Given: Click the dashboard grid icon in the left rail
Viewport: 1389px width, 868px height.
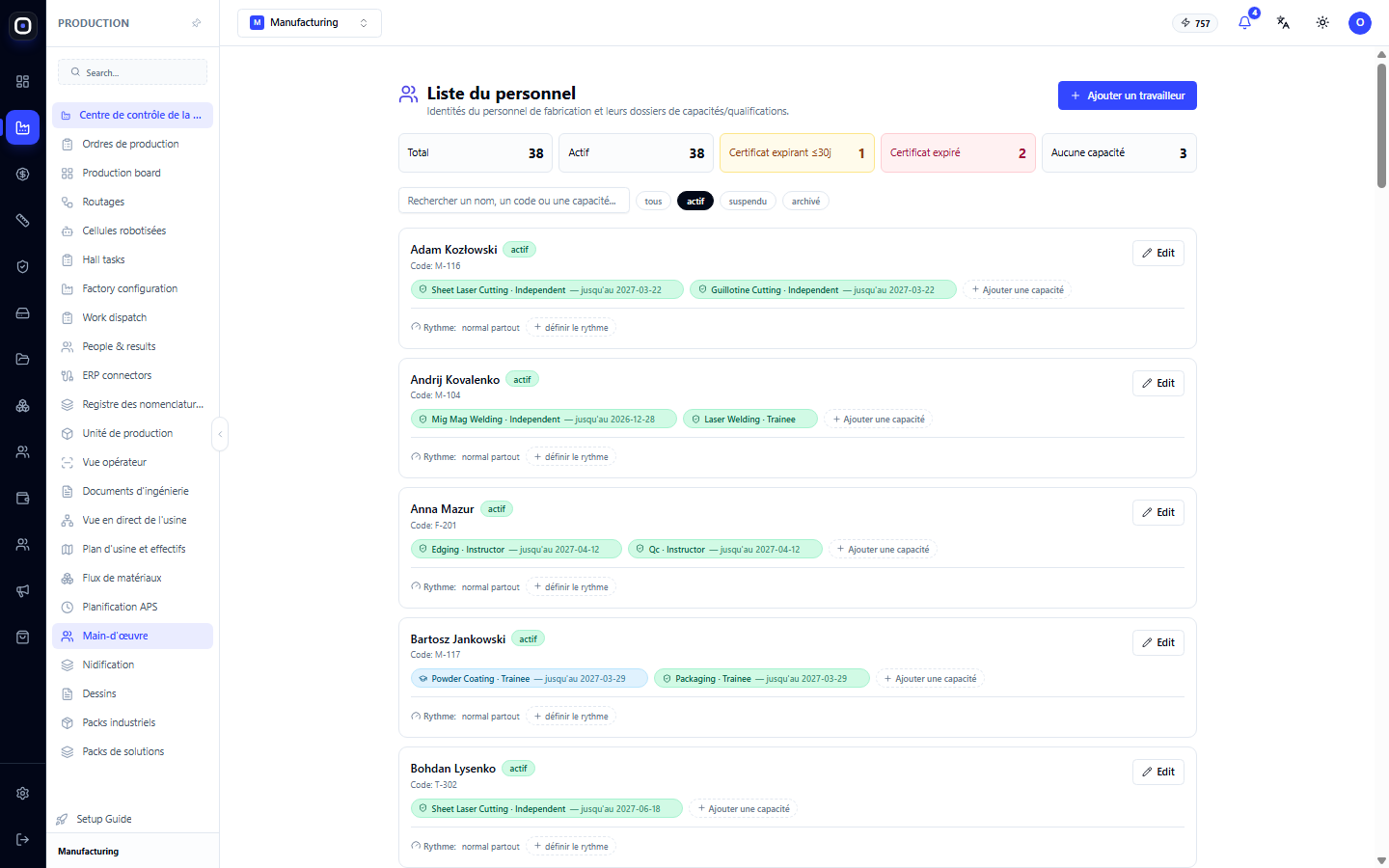Looking at the screenshot, I should click(x=23, y=81).
